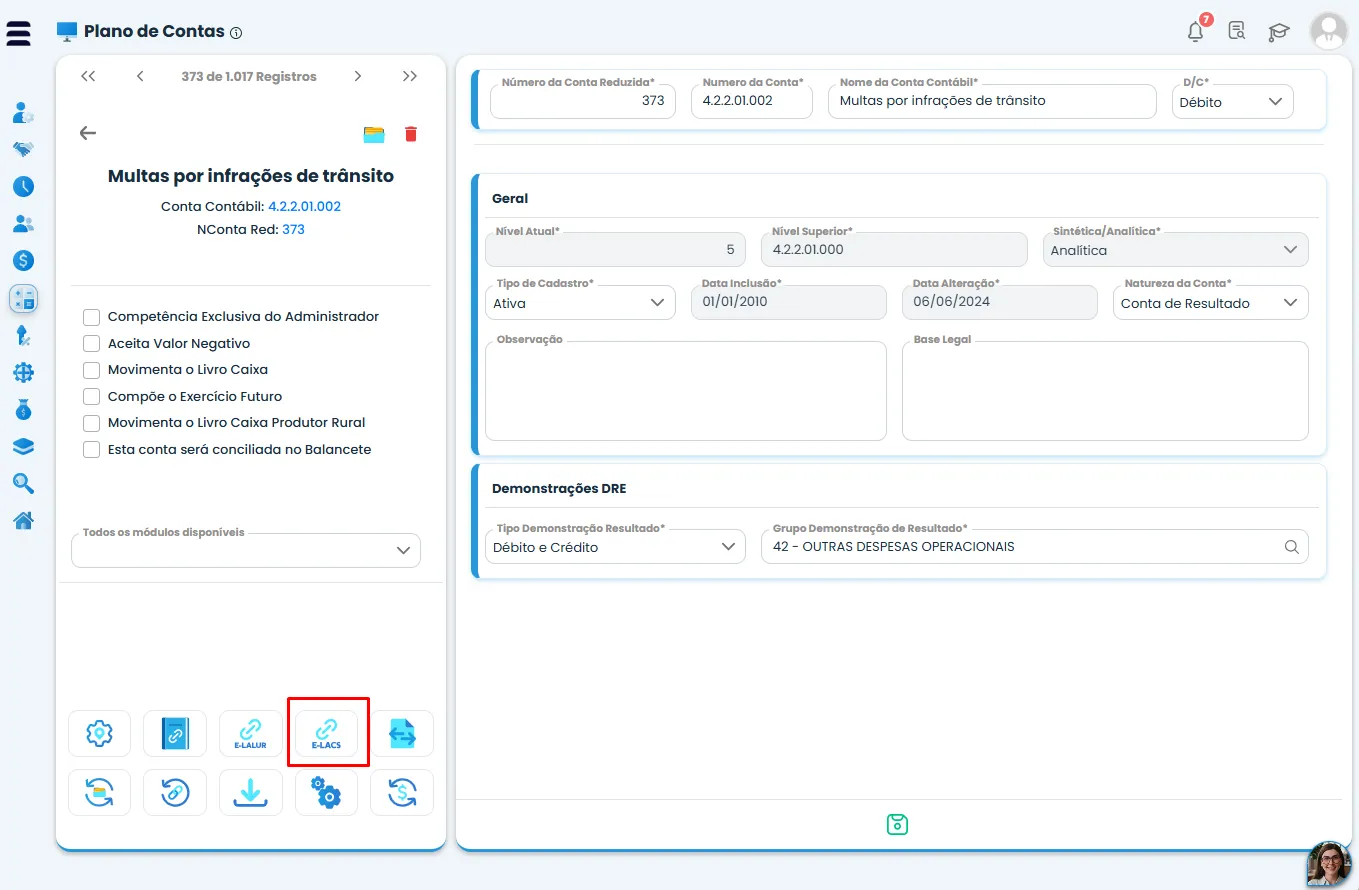Click the search icon in Grupo Demonstração field

pyautogui.click(x=1291, y=547)
